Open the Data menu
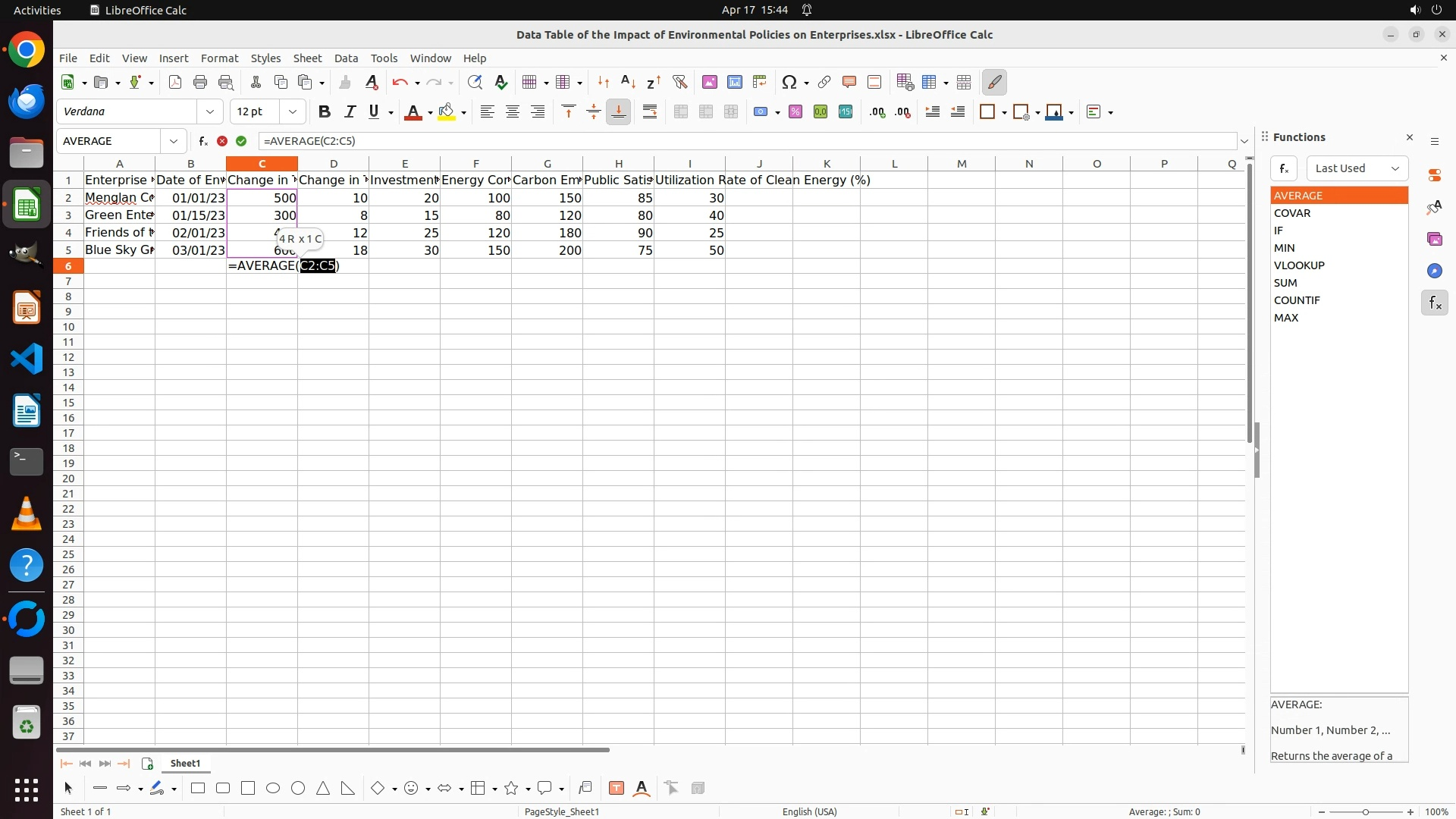Viewport: 1456px width, 819px height. click(x=346, y=58)
